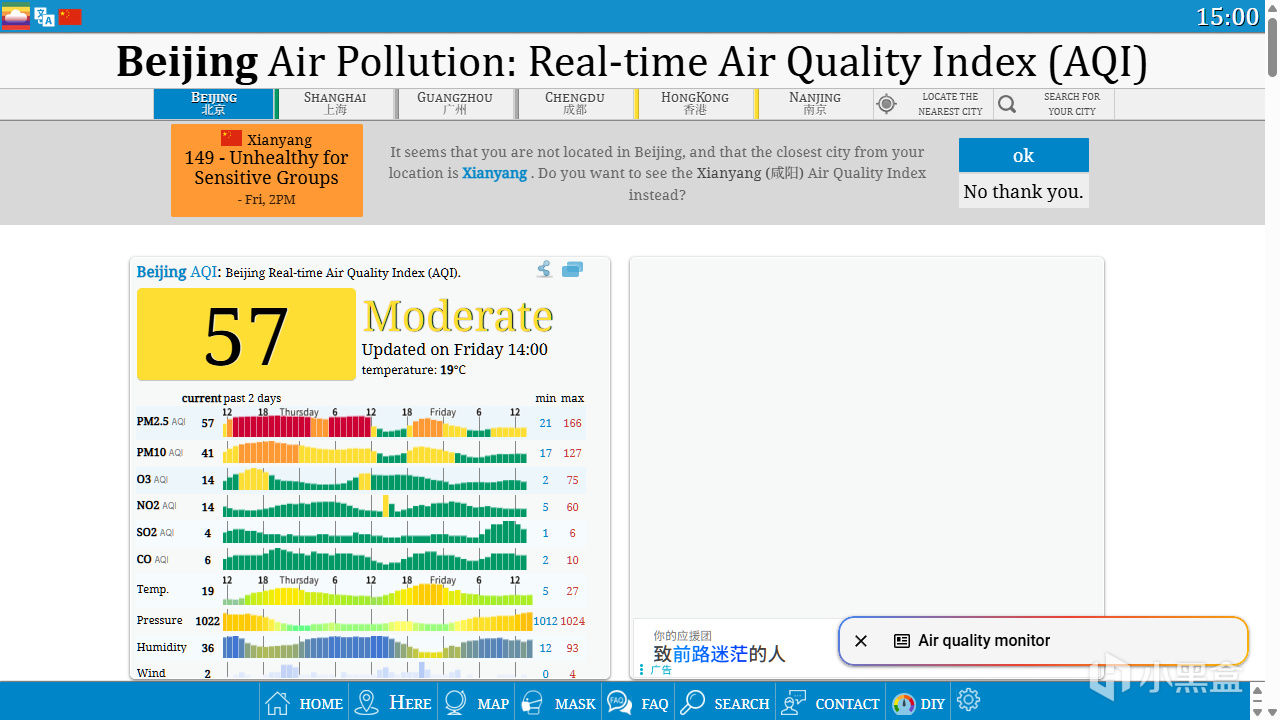Viewport: 1280px width, 720px height.
Task: Open the blue widget icon beside share
Action: (x=572, y=269)
